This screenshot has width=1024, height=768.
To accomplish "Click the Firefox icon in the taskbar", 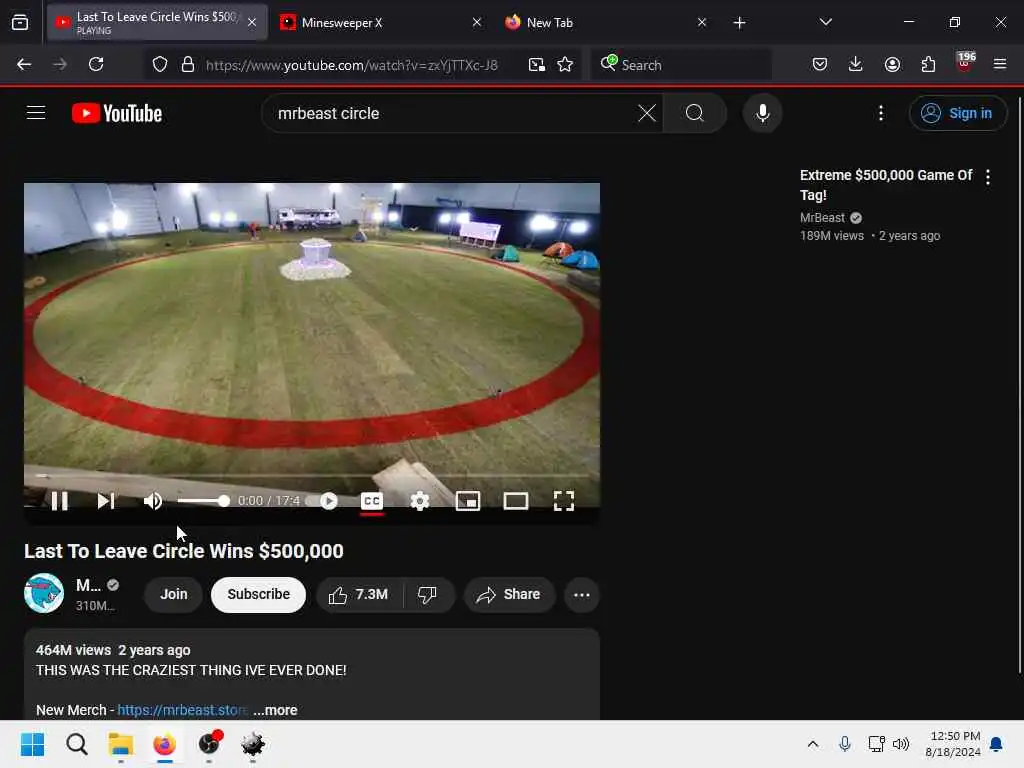I will coord(165,744).
